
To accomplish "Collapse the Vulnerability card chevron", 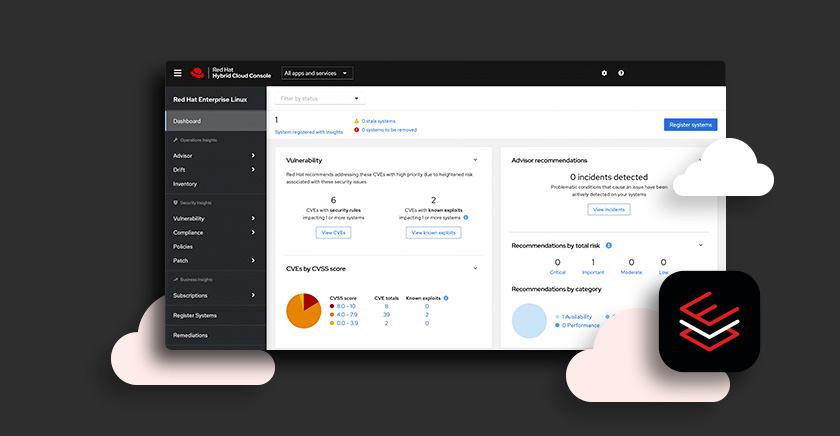I will tap(475, 160).
